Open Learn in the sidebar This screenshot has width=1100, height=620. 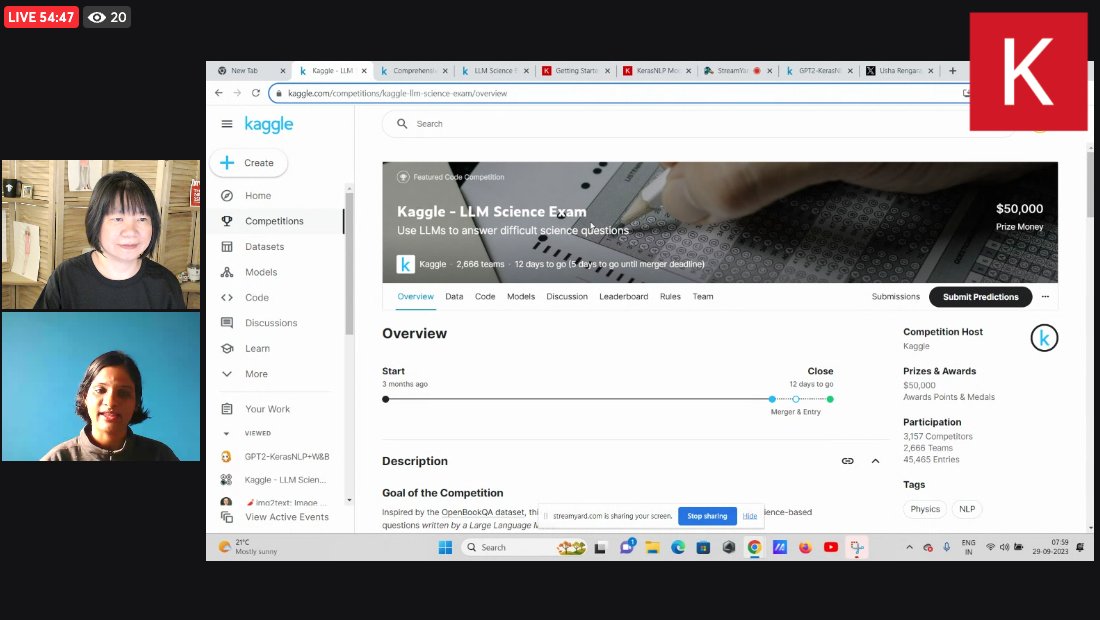pyautogui.click(x=257, y=349)
